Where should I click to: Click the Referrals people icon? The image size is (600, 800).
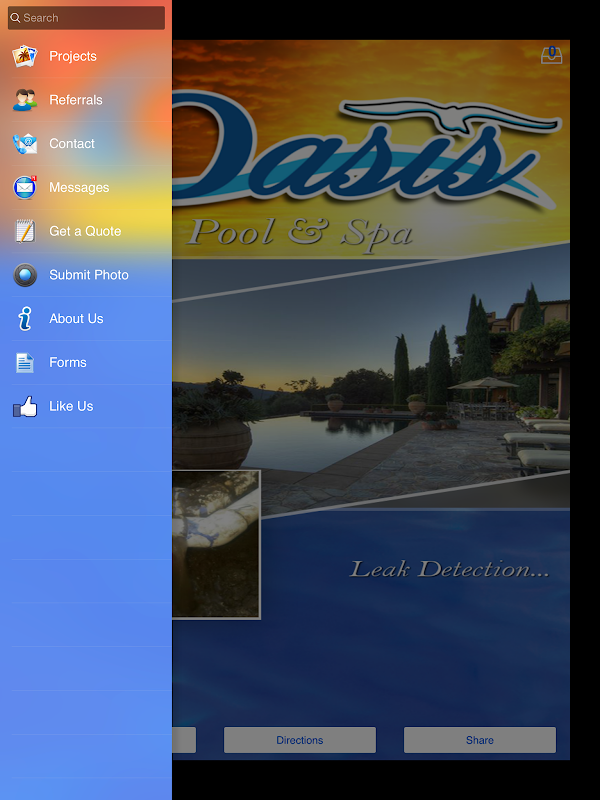pos(24,100)
